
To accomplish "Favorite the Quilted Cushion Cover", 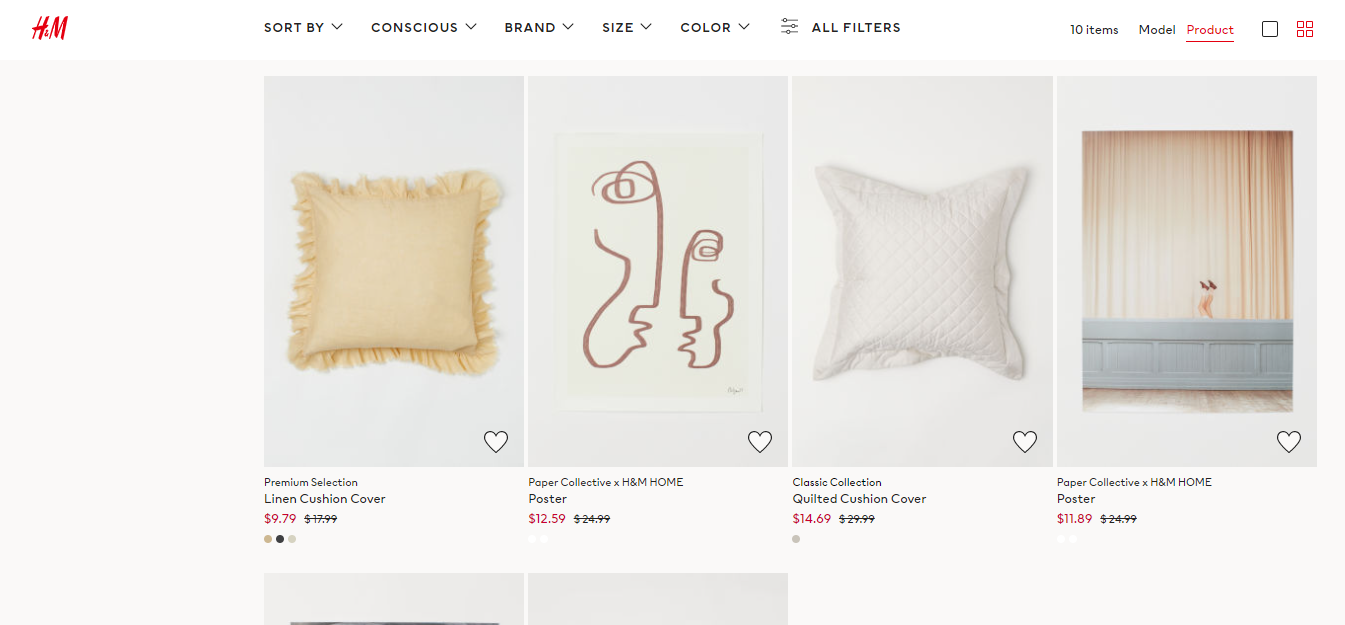I will click(1025, 441).
